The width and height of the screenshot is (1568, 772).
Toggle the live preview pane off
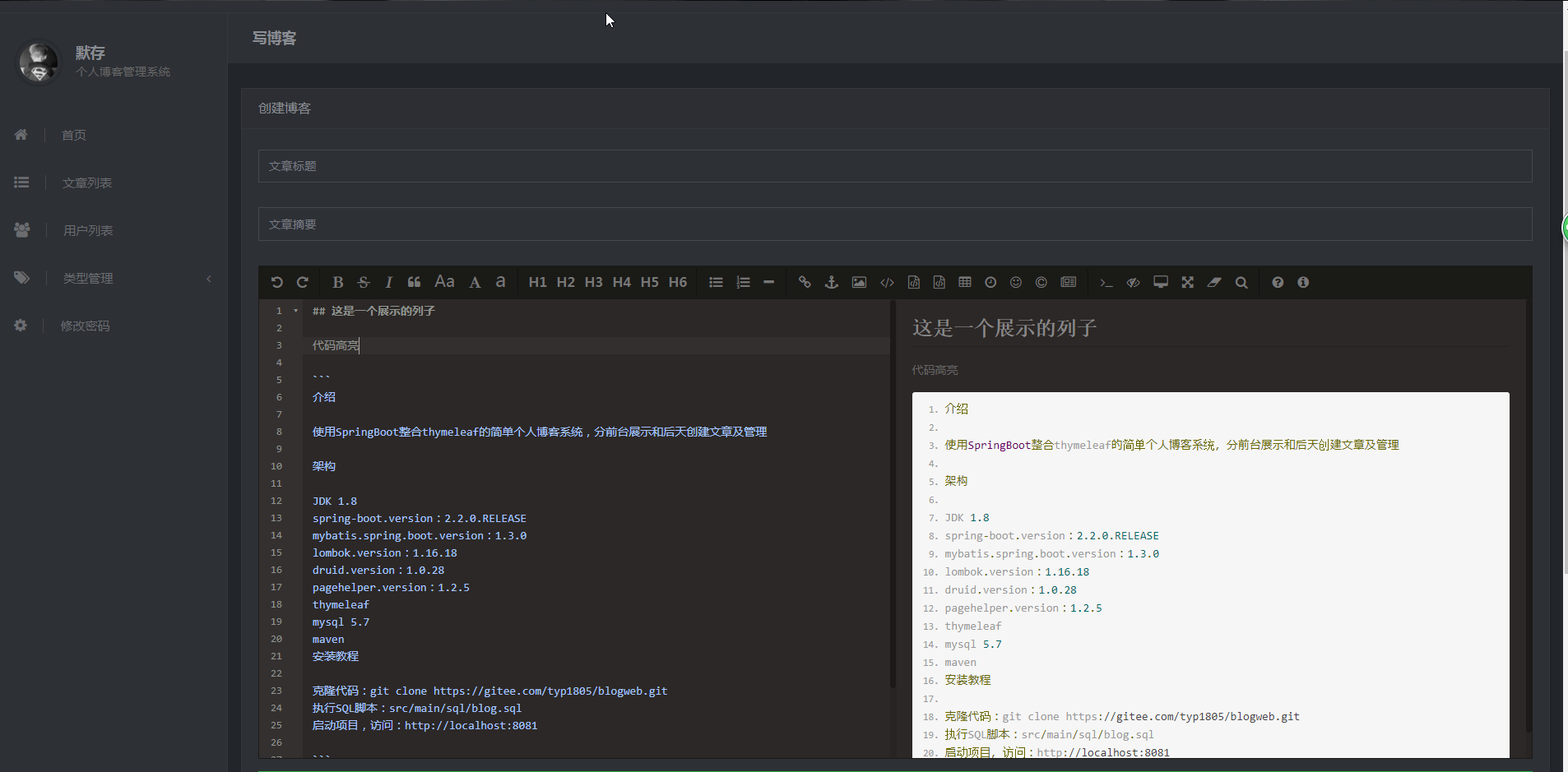coord(1133,282)
